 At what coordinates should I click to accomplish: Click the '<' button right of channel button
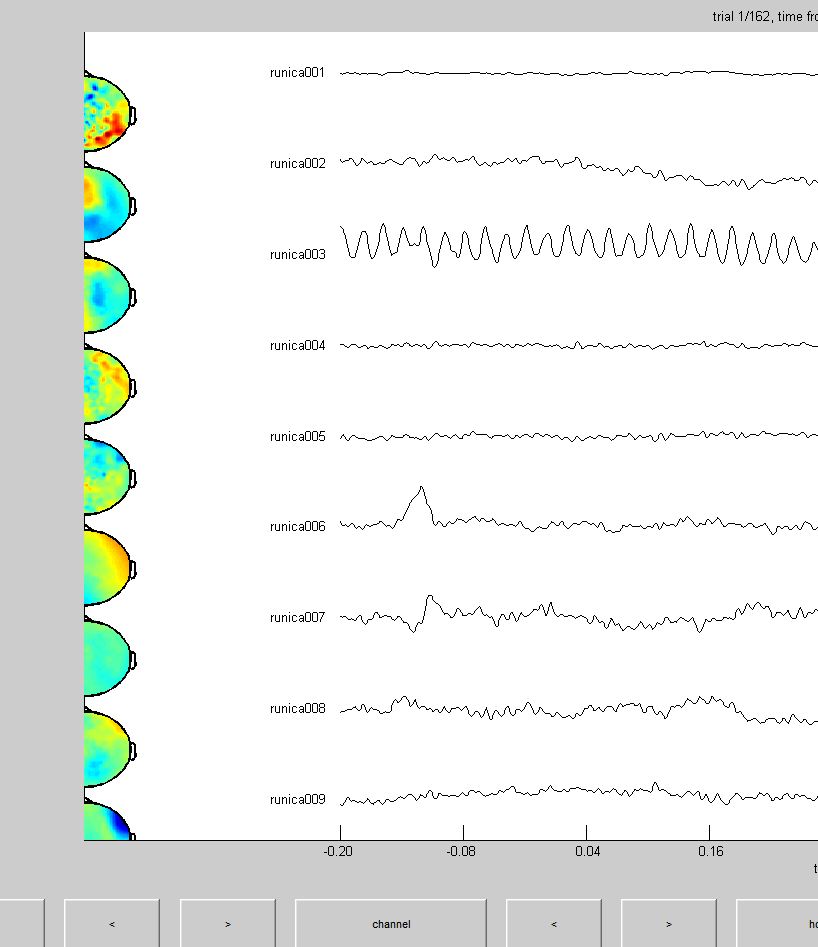click(x=554, y=923)
